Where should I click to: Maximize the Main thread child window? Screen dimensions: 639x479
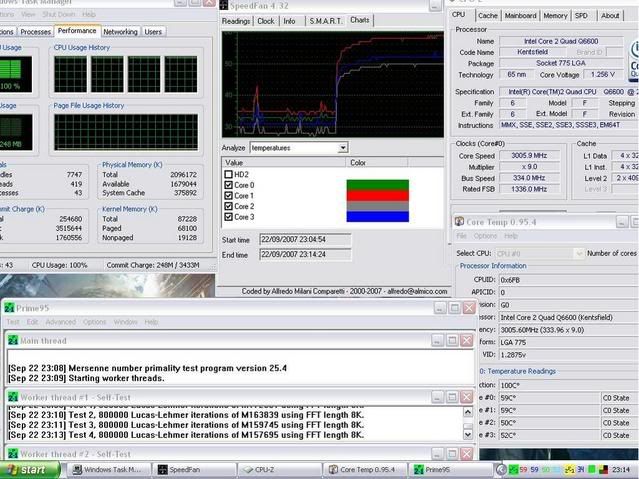click(452, 340)
